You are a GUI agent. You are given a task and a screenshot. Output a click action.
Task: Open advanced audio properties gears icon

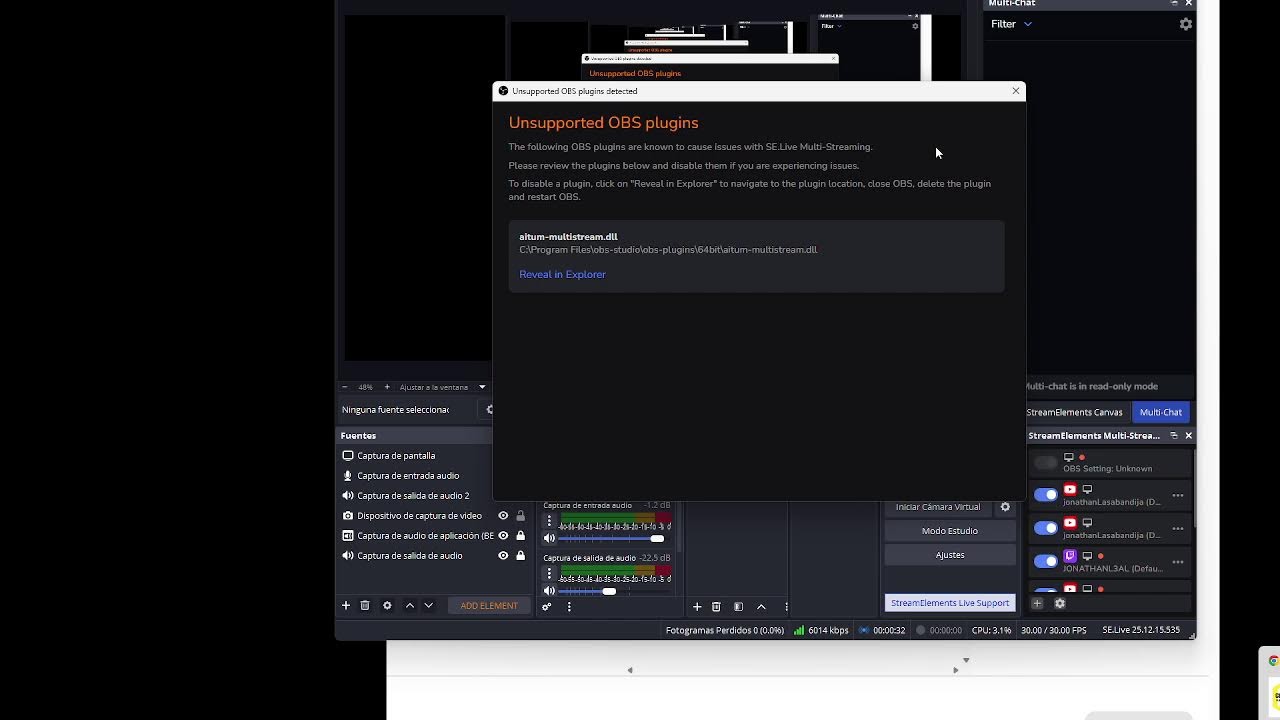tap(547, 607)
